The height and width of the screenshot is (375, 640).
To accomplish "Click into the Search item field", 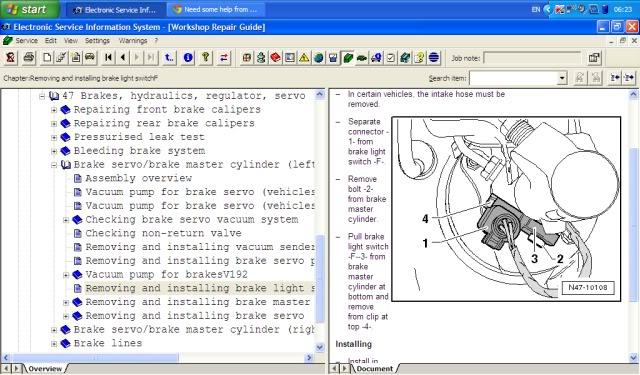I will coord(513,78).
